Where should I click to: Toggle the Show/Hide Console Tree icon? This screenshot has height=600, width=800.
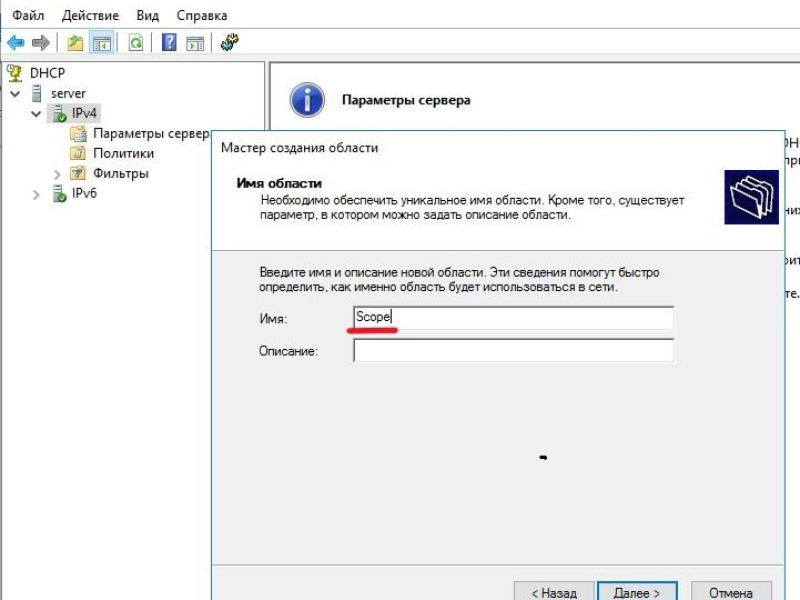102,42
